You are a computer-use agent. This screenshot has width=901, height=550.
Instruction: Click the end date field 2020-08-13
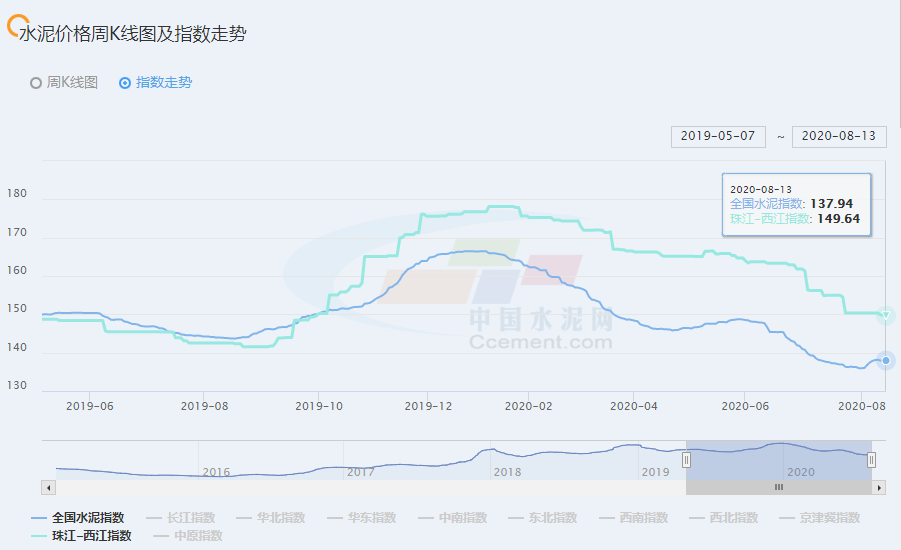(x=839, y=137)
